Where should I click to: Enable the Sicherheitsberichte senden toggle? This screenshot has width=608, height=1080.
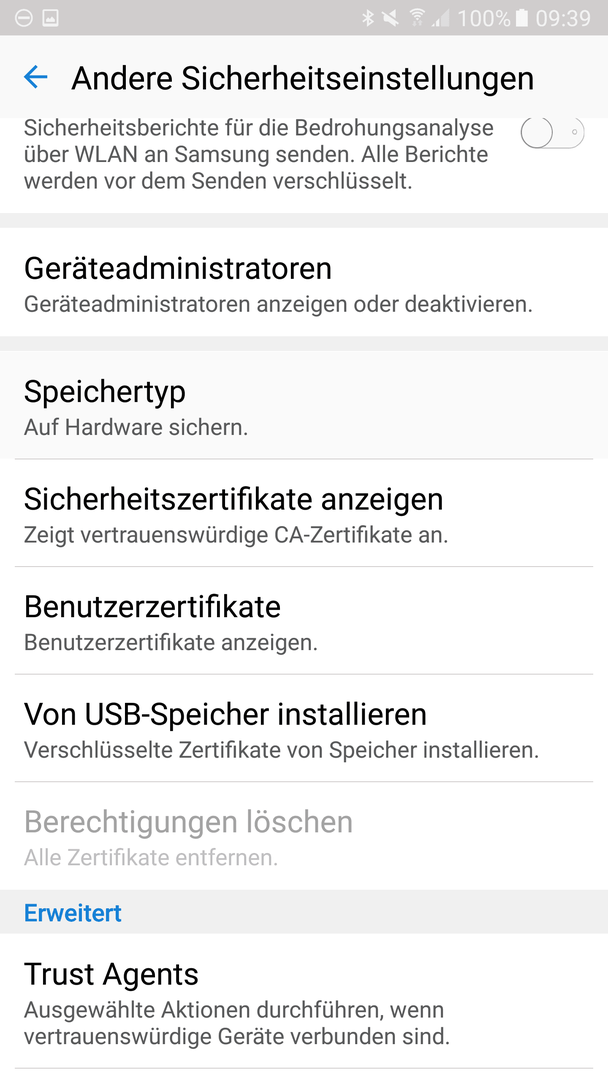pyautogui.click(x=552, y=132)
